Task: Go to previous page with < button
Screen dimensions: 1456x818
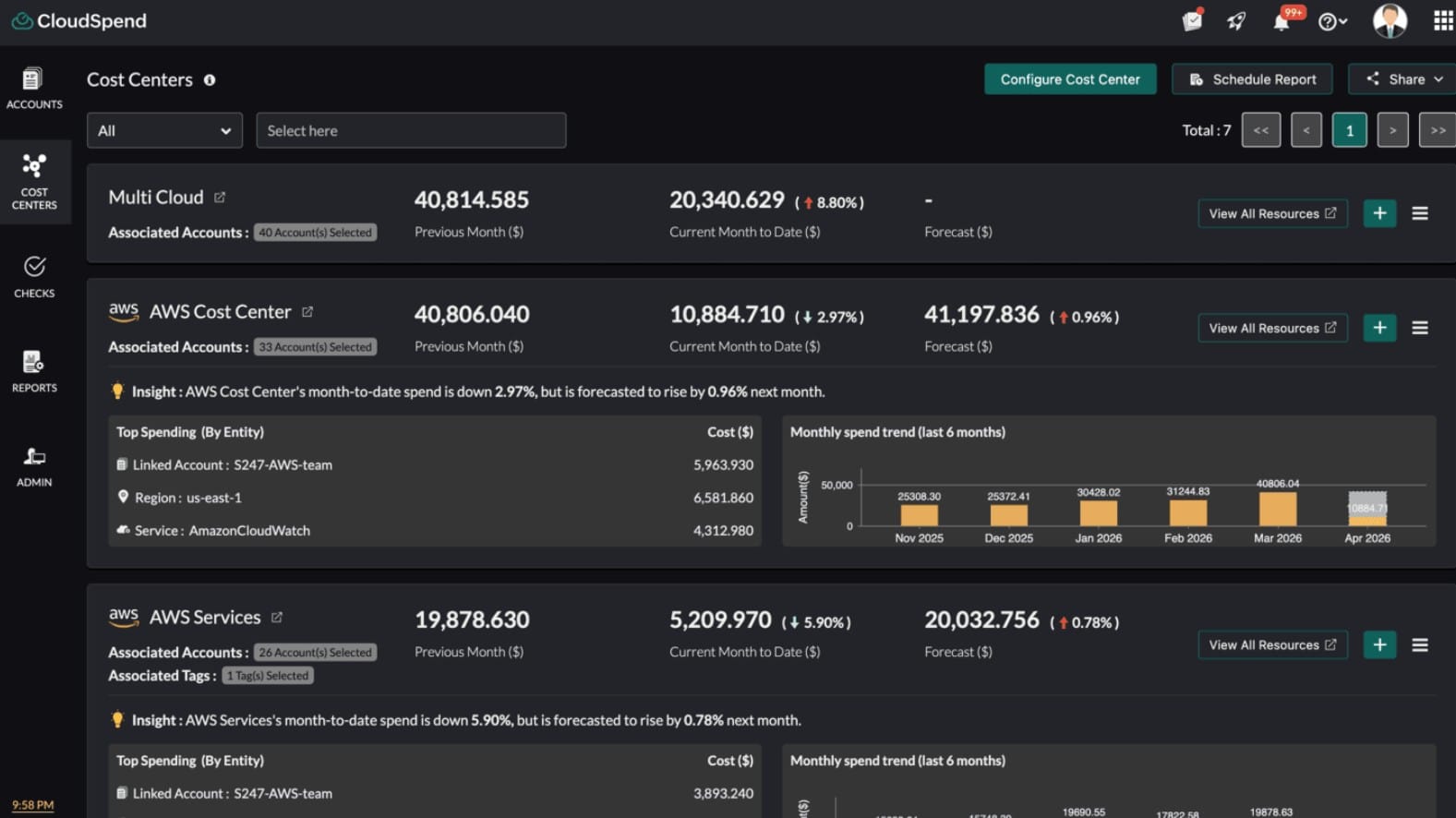Action: (x=1306, y=130)
